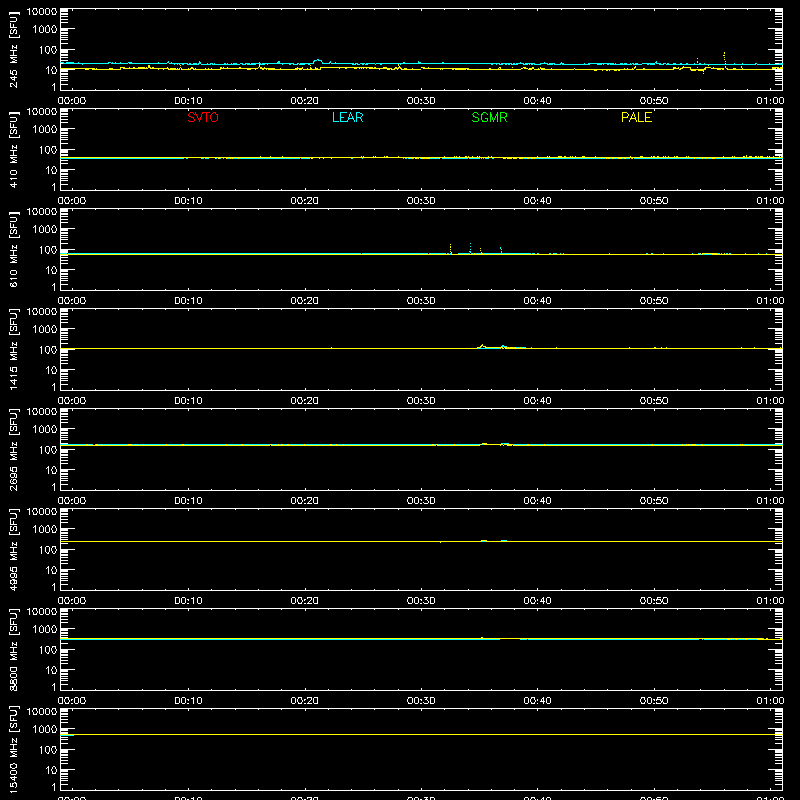Viewport: 800px width, 800px height.
Task: Click the '01:00' tick label under the 4995 MHz plot
Action: [x=770, y=601]
